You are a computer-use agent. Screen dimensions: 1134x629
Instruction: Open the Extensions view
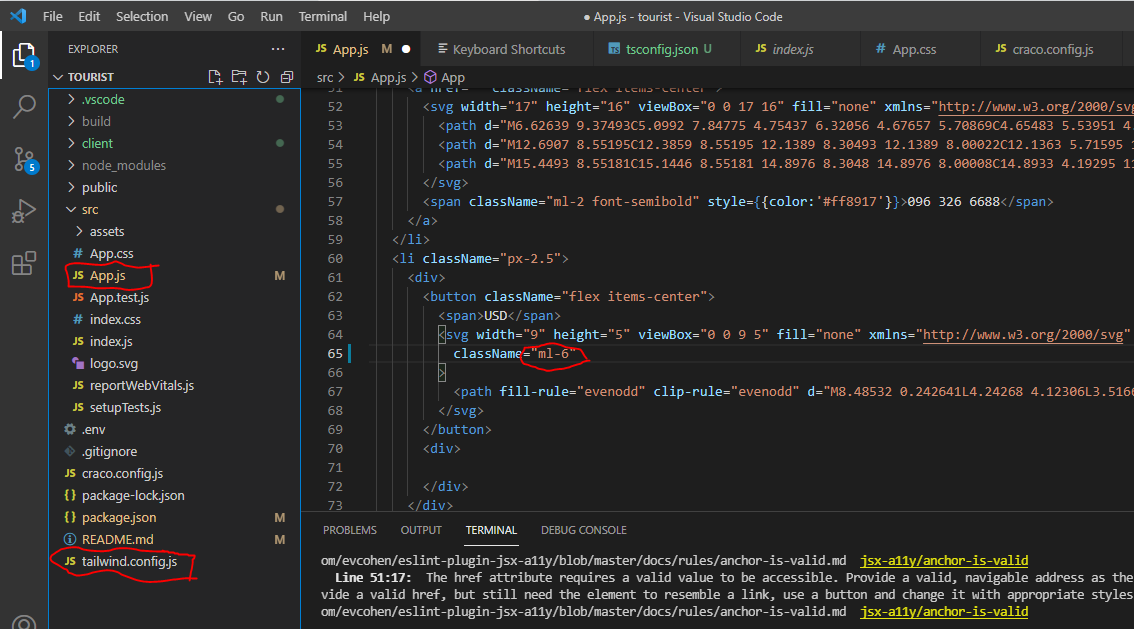click(24, 264)
